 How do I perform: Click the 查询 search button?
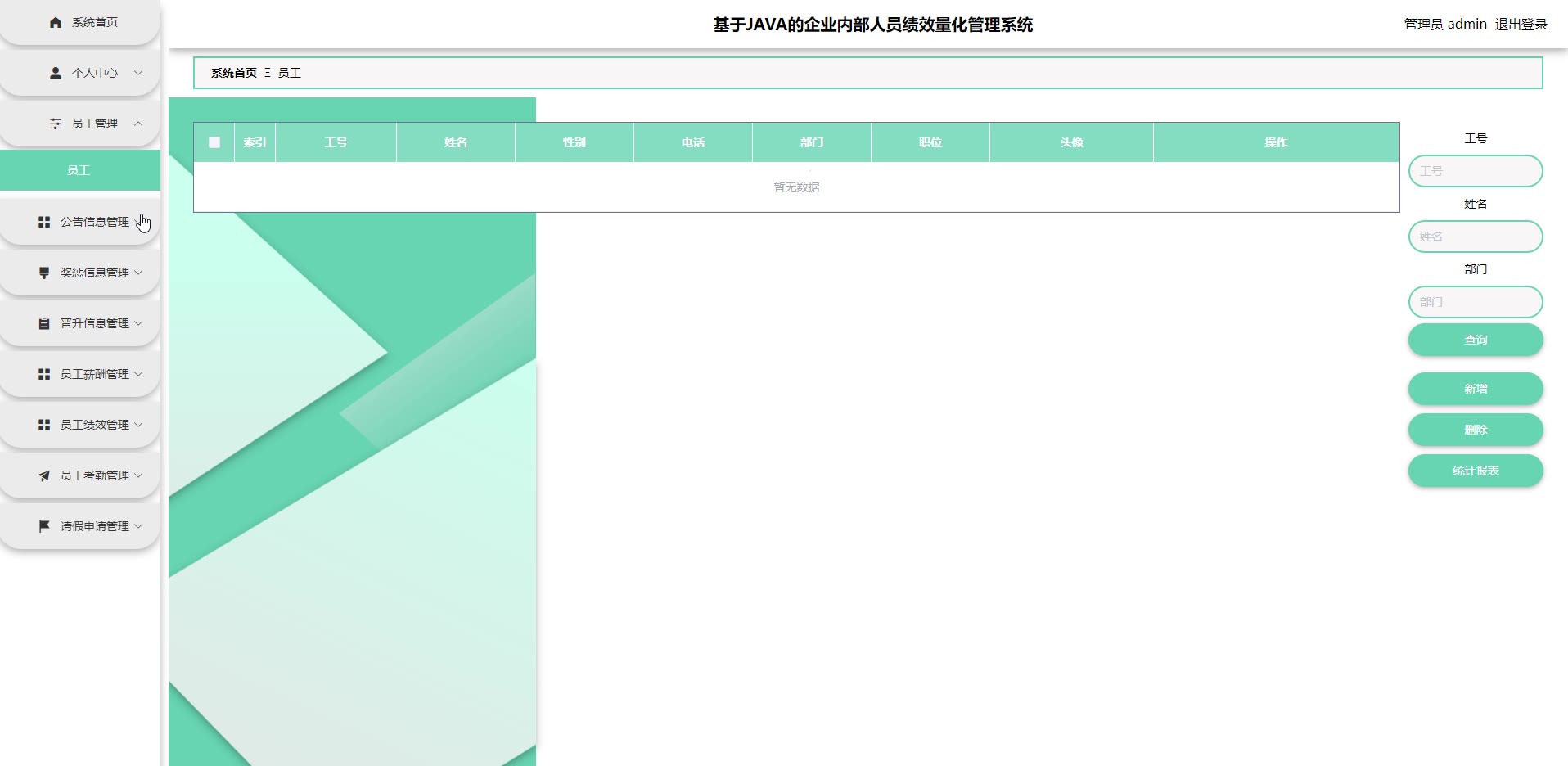[1476, 340]
